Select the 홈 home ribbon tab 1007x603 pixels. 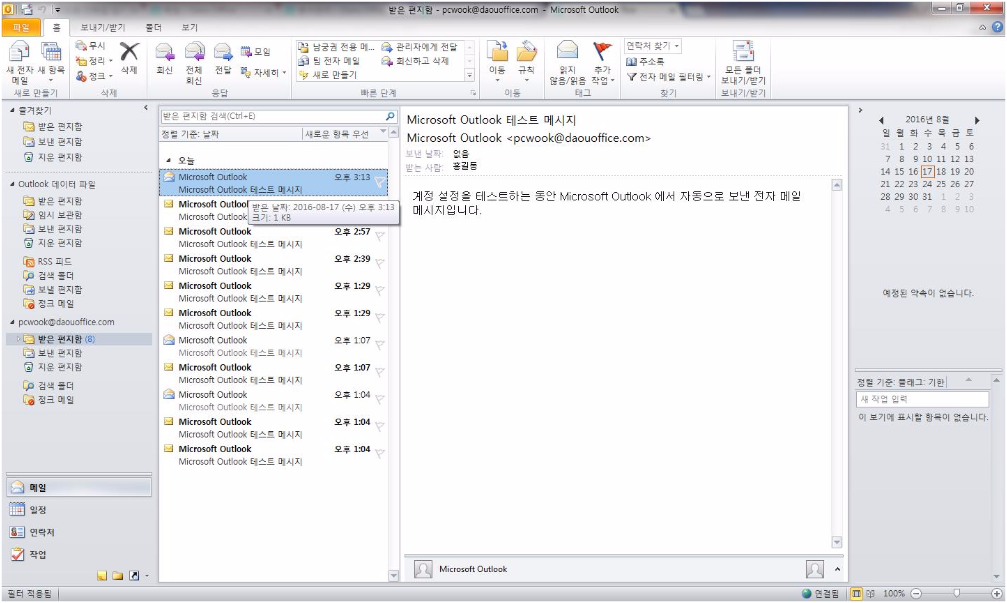point(57,28)
